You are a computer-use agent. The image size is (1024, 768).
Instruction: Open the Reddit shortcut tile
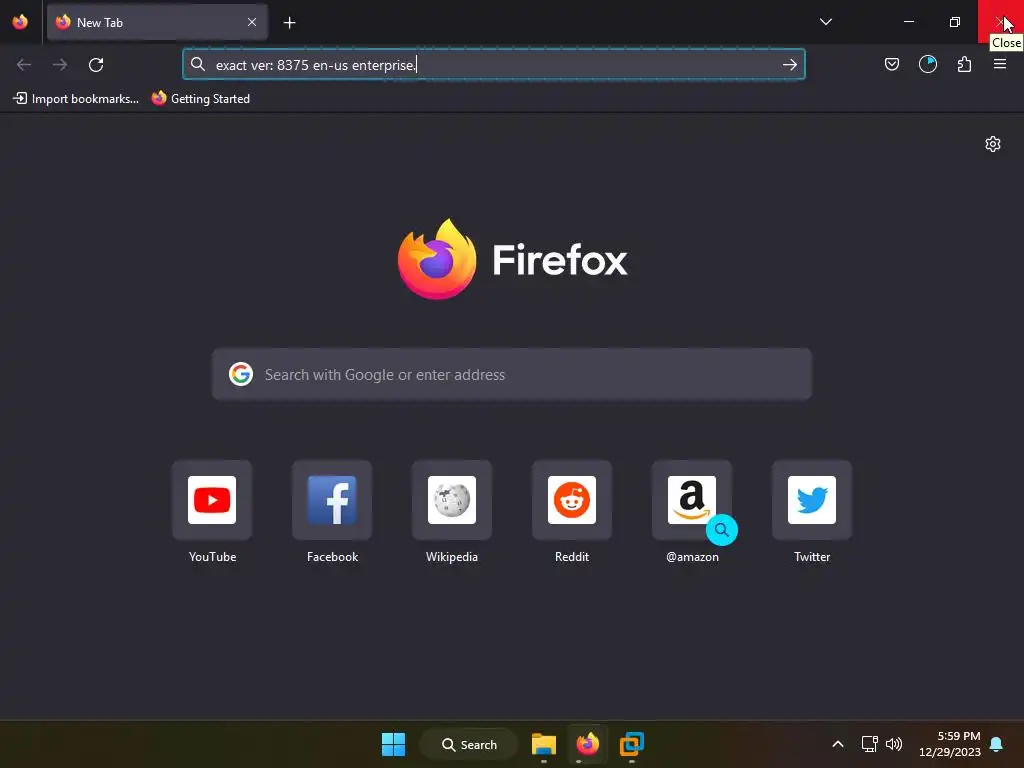click(x=572, y=500)
